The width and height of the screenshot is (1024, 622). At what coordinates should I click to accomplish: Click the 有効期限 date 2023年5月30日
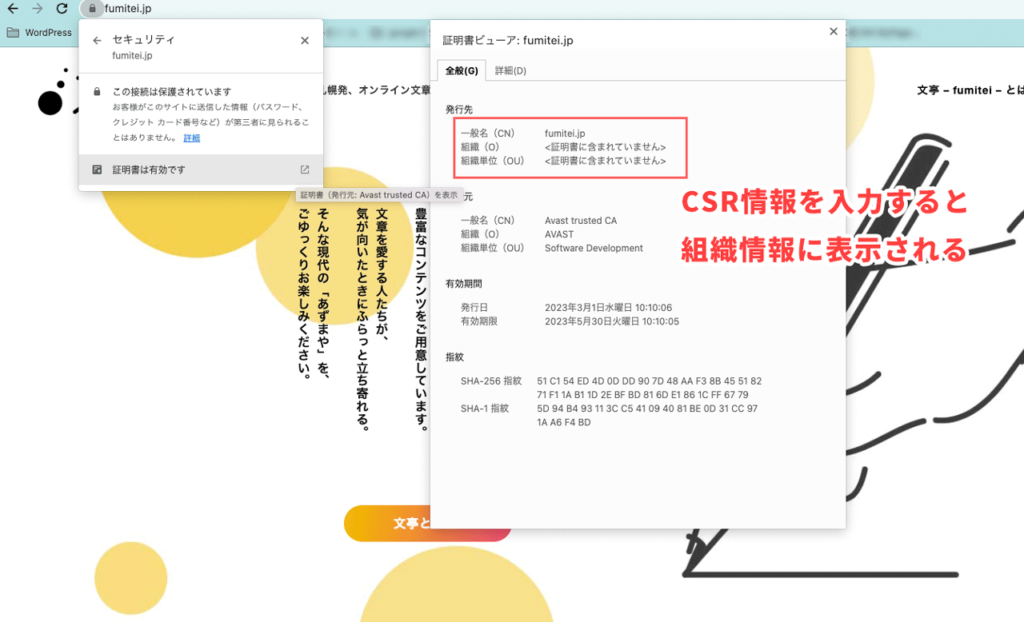(x=612, y=321)
